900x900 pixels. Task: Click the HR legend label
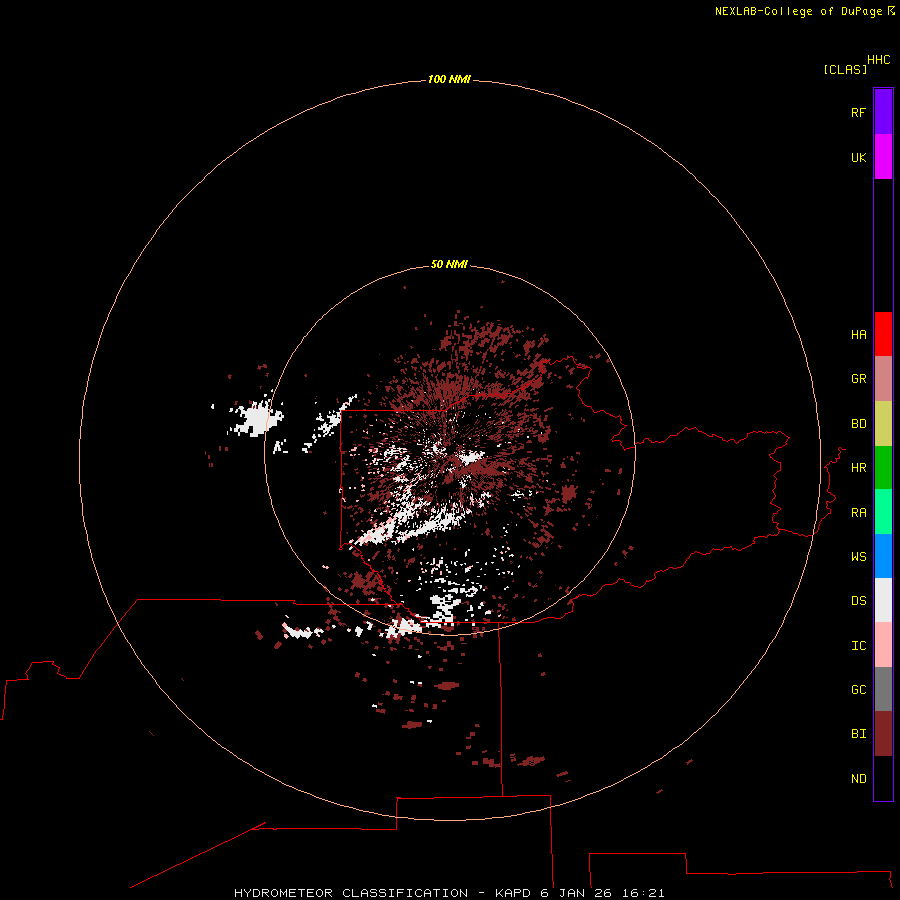click(x=858, y=468)
